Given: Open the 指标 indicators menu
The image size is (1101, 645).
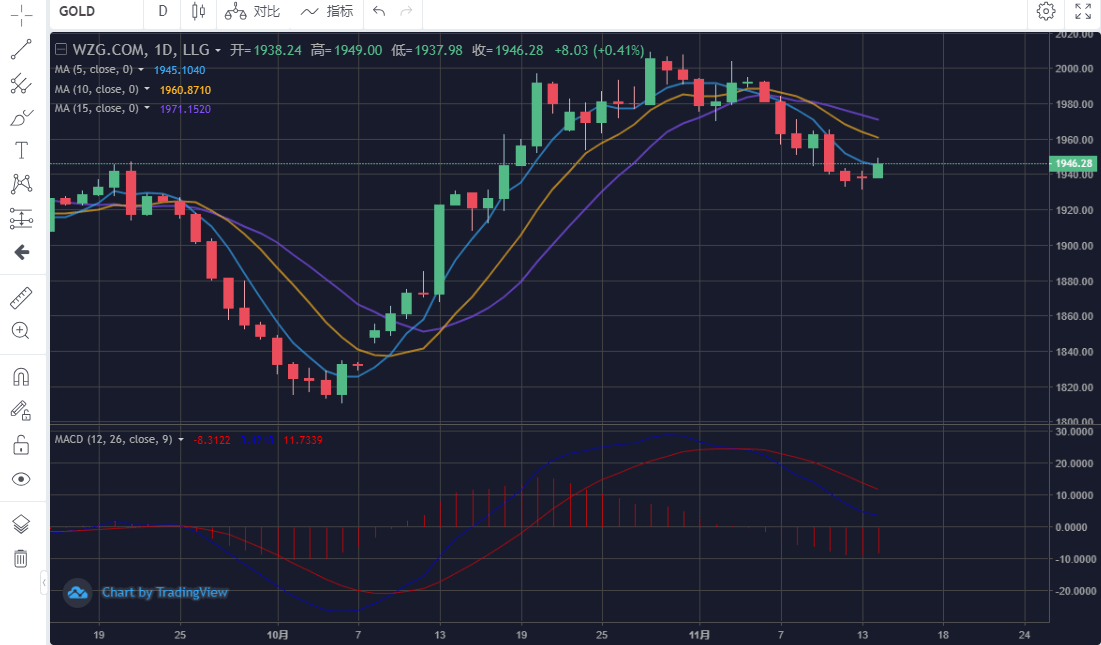Looking at the screenshot, I should point(327,12).
